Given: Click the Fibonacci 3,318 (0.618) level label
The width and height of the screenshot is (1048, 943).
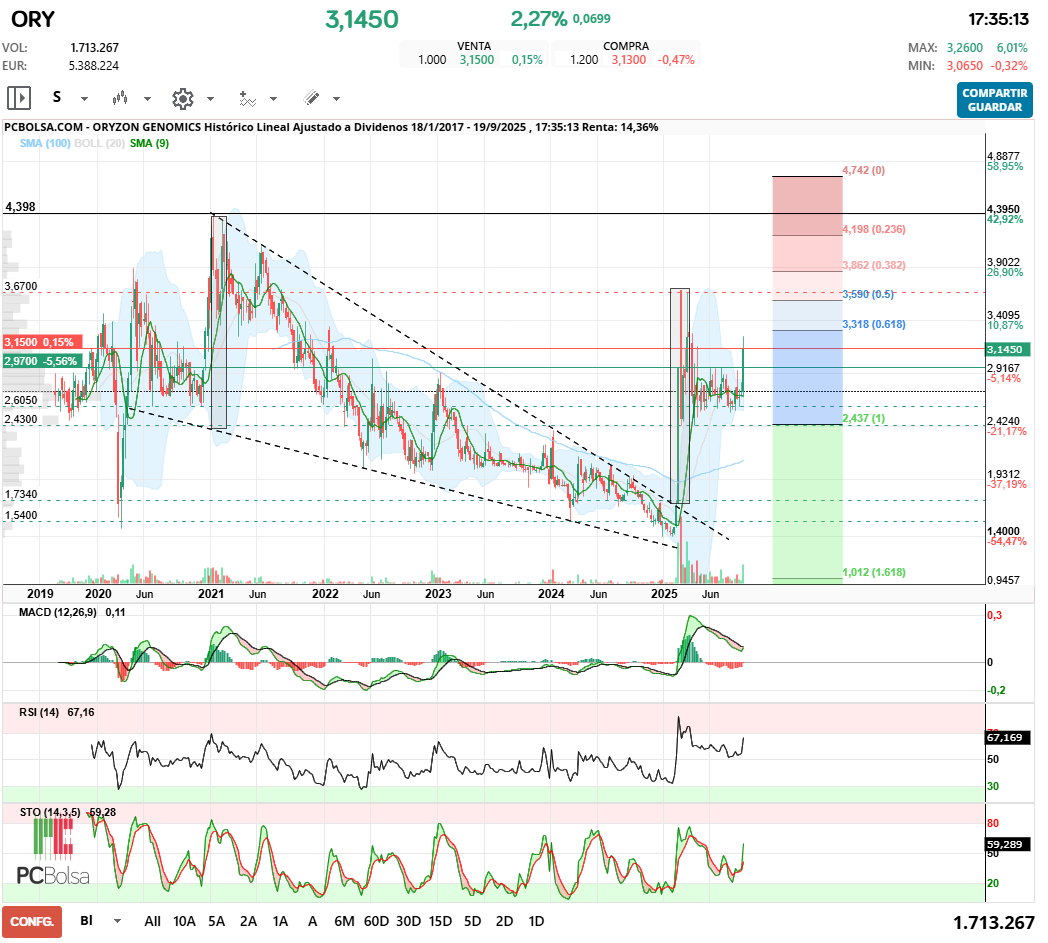Looking at the screenshot, I should click(874, 325).
